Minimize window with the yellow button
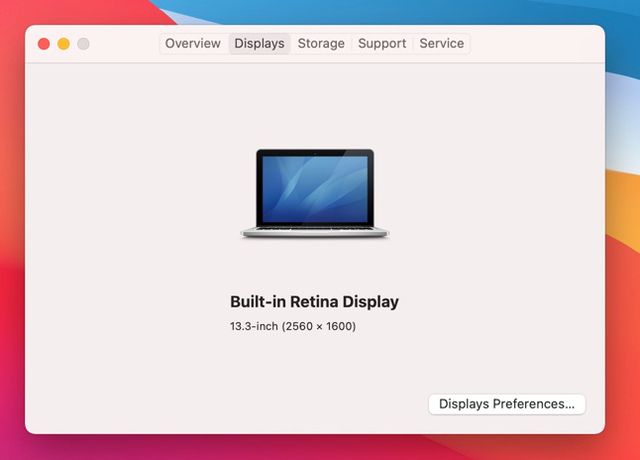This screenshot has height=460, width=640. coord(63,44)
